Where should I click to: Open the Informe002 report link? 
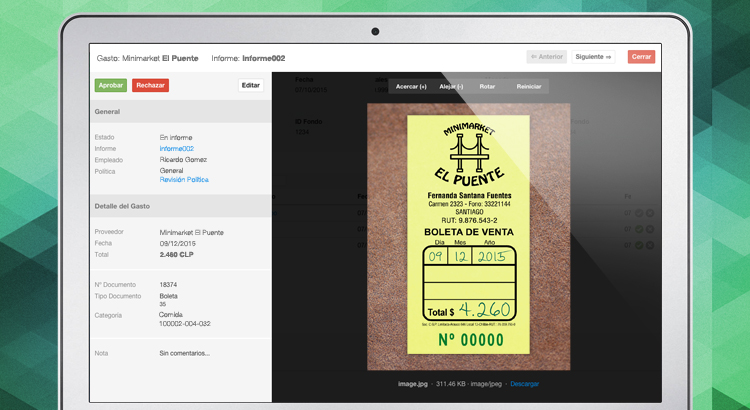tap(176, 148)
